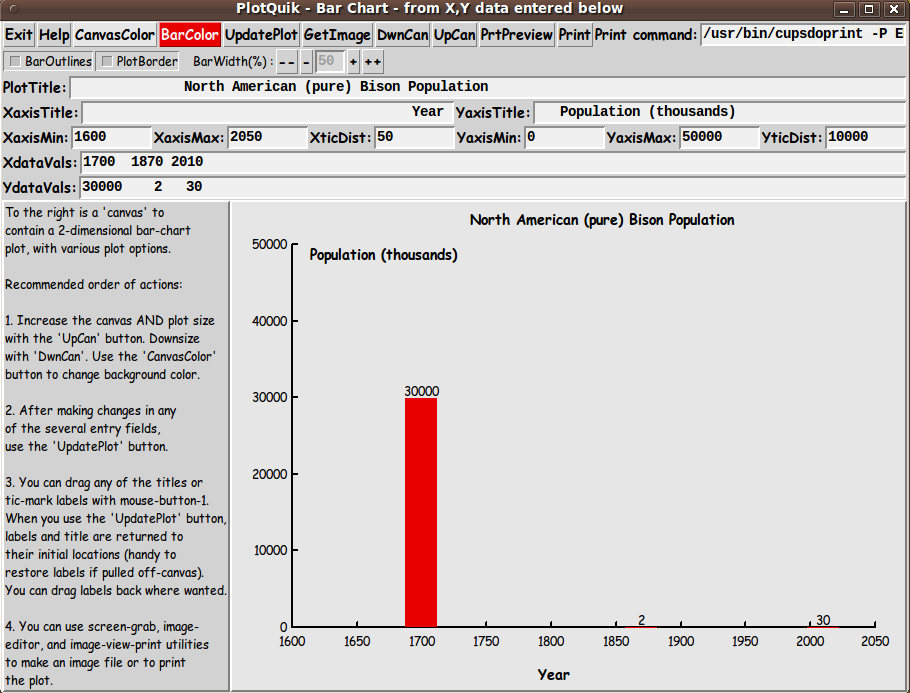Click the Print button
The image size is (910, 693).
574,35
